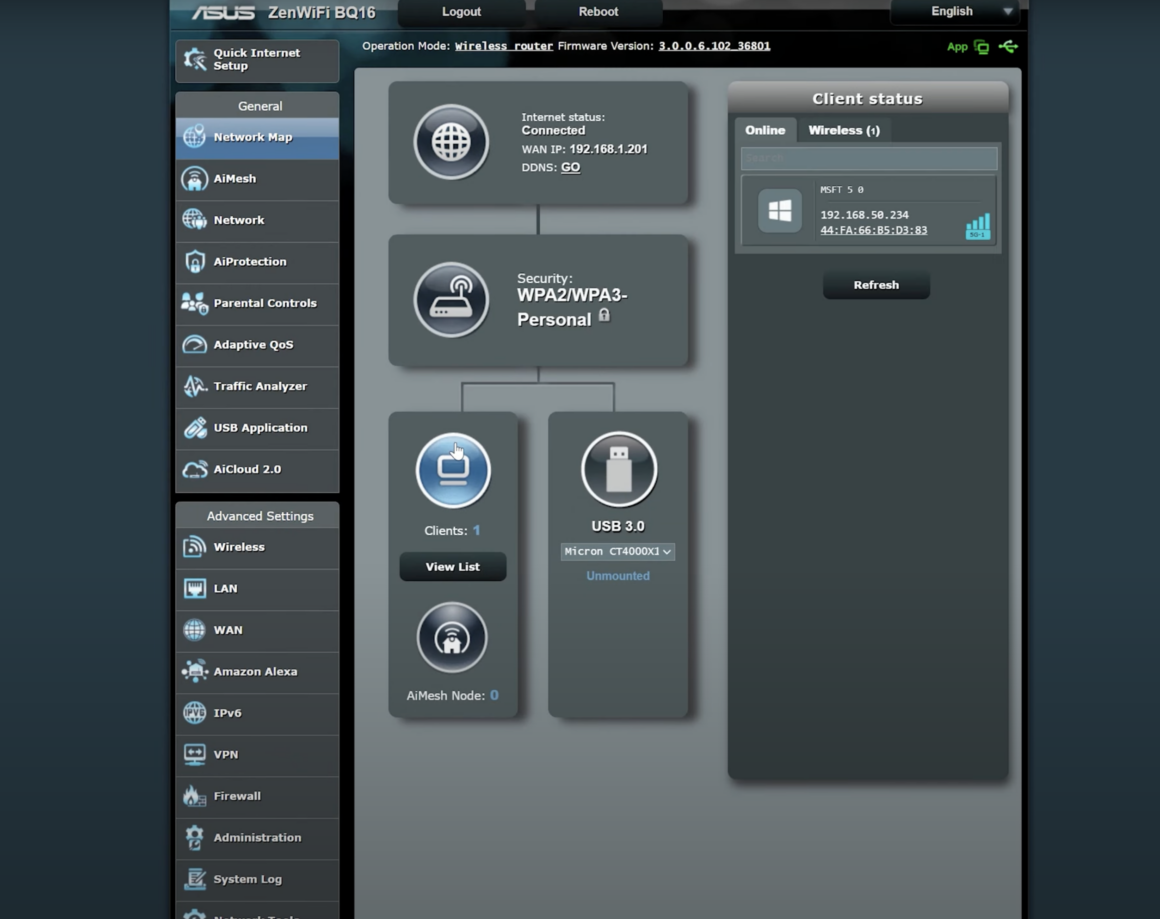Open Wireless settings icon
Screen dimensions: 1160x919
195,547
